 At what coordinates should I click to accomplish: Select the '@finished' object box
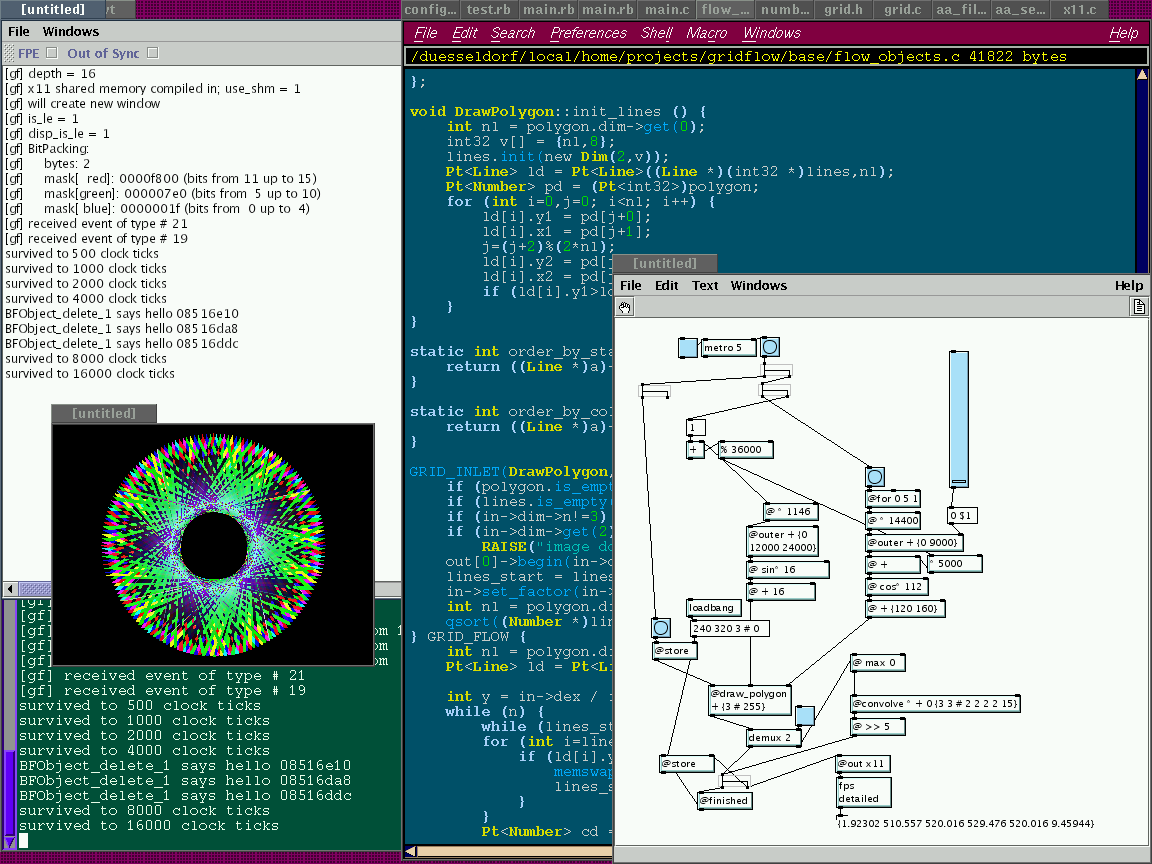[x=724, y=801]
